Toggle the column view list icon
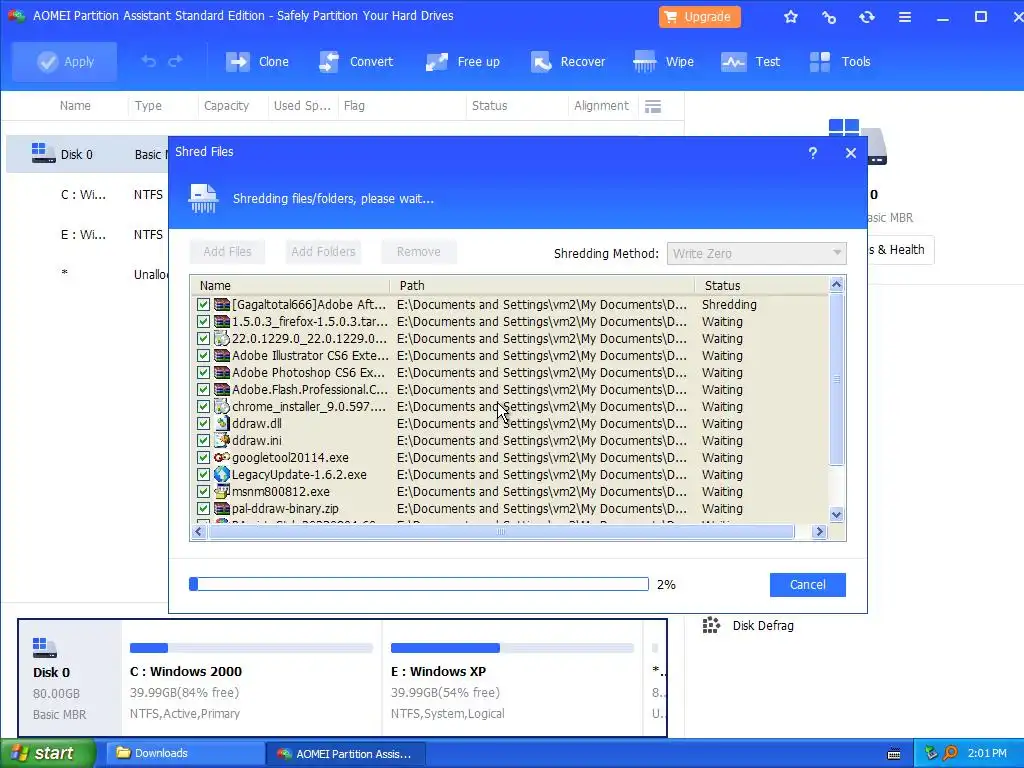 [x=653, y=106]
